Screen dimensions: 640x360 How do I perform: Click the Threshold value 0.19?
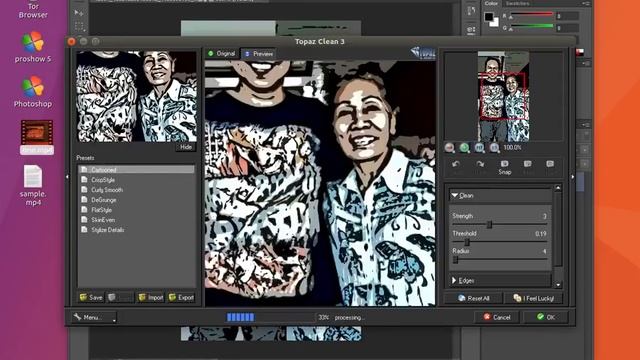[x=540, y=234]
